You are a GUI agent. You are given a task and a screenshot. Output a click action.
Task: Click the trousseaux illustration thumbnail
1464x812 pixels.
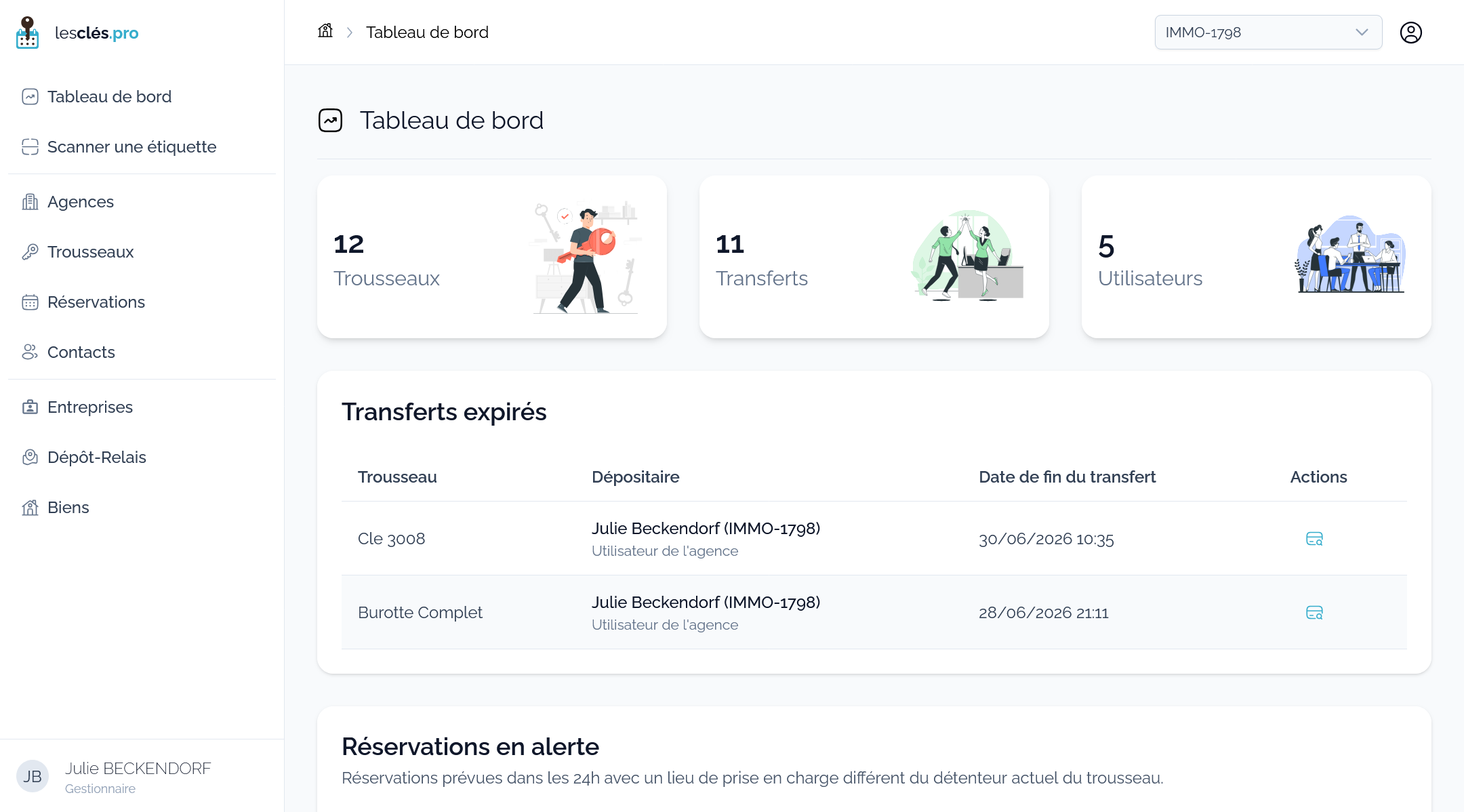[586, 257]
